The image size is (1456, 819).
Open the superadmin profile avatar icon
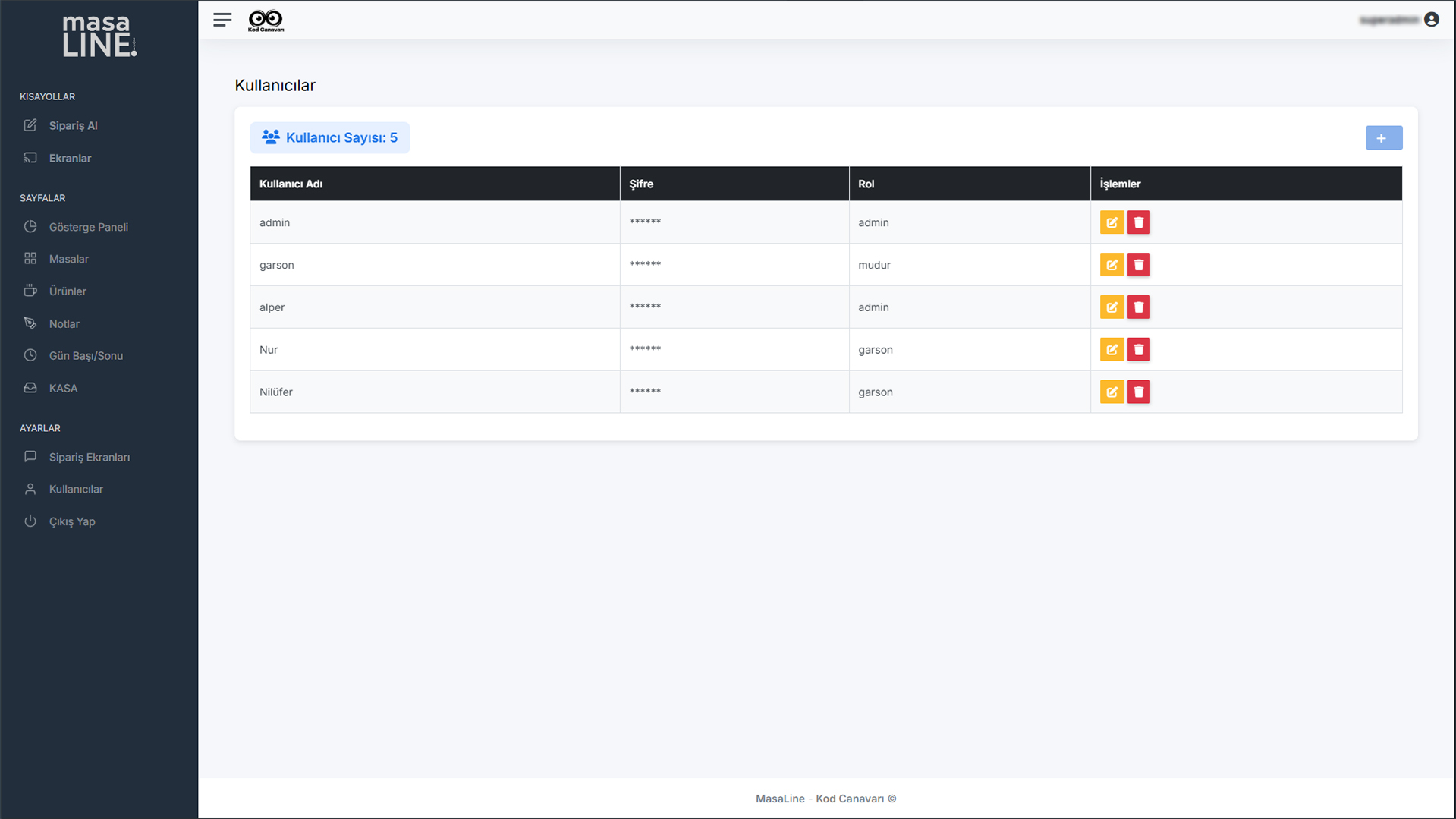click(x=1431, y=20)
